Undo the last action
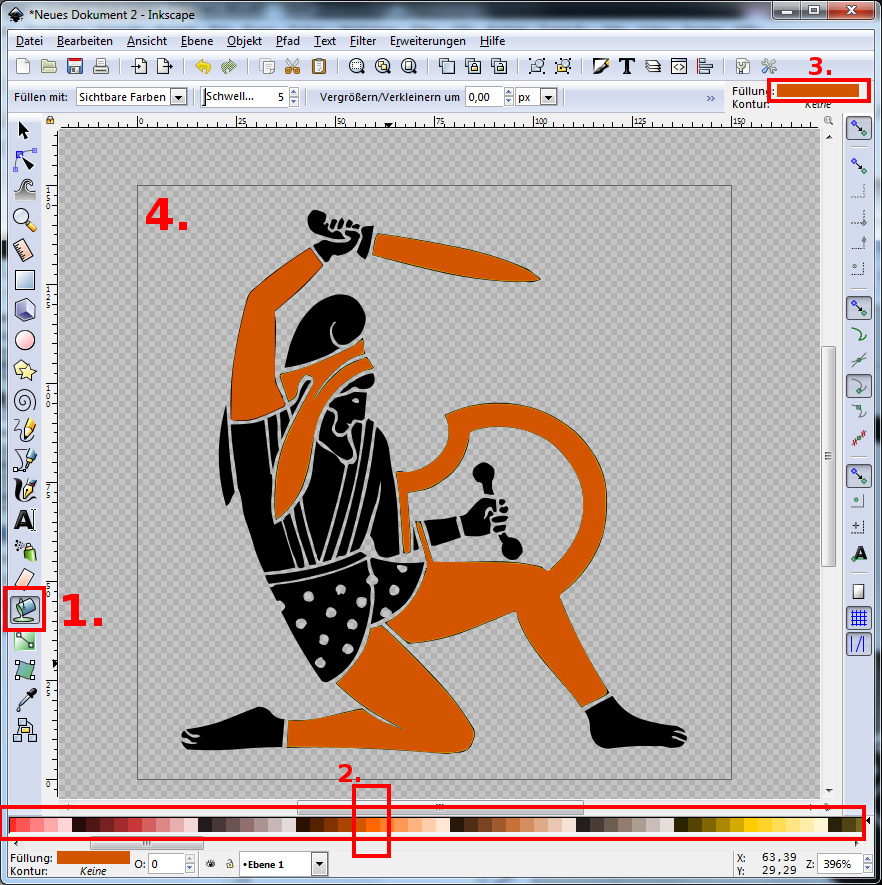882x885 pixels. coord(203,67)
